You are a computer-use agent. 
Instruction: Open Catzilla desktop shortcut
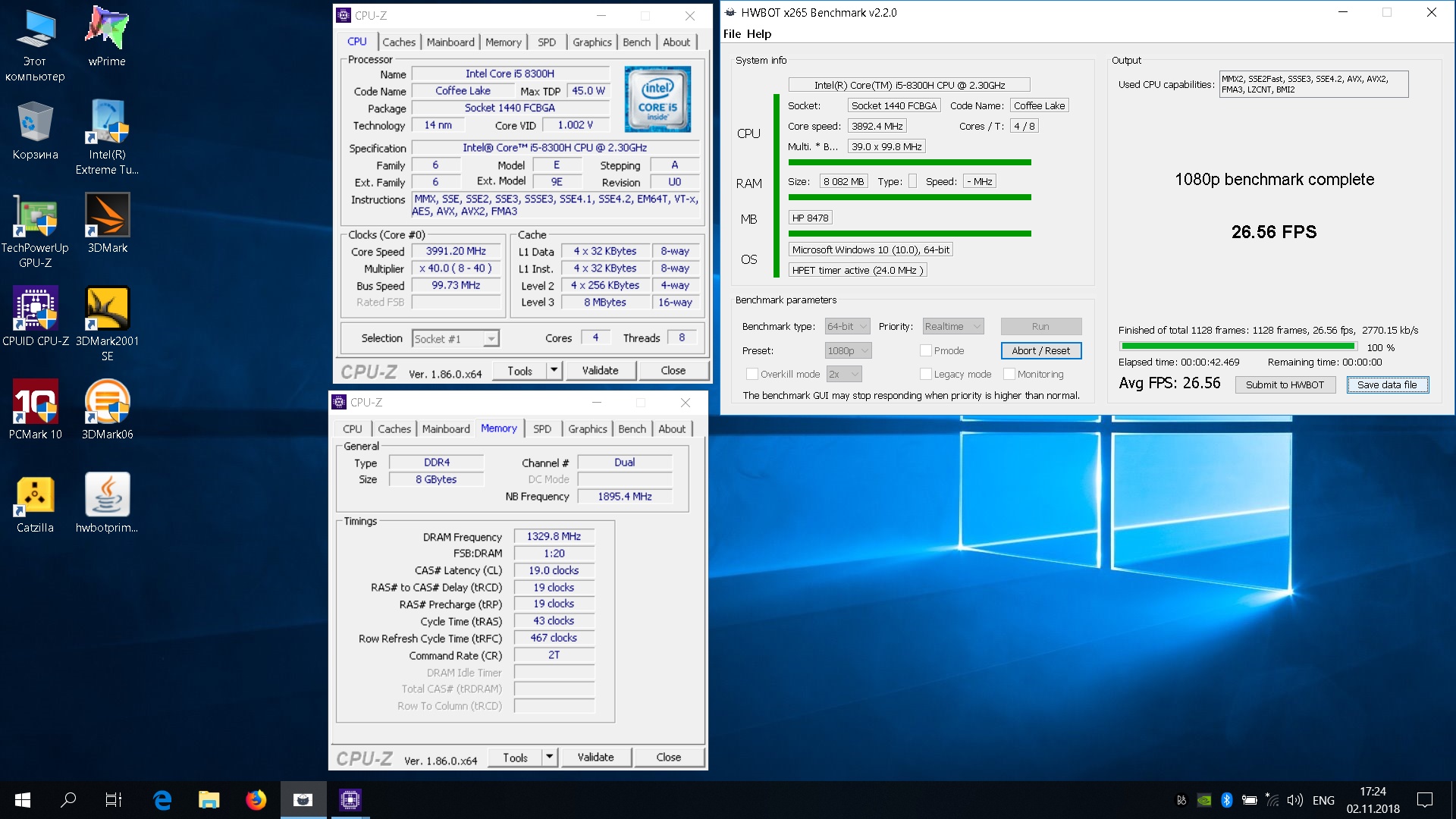click(x=35, y=504)
